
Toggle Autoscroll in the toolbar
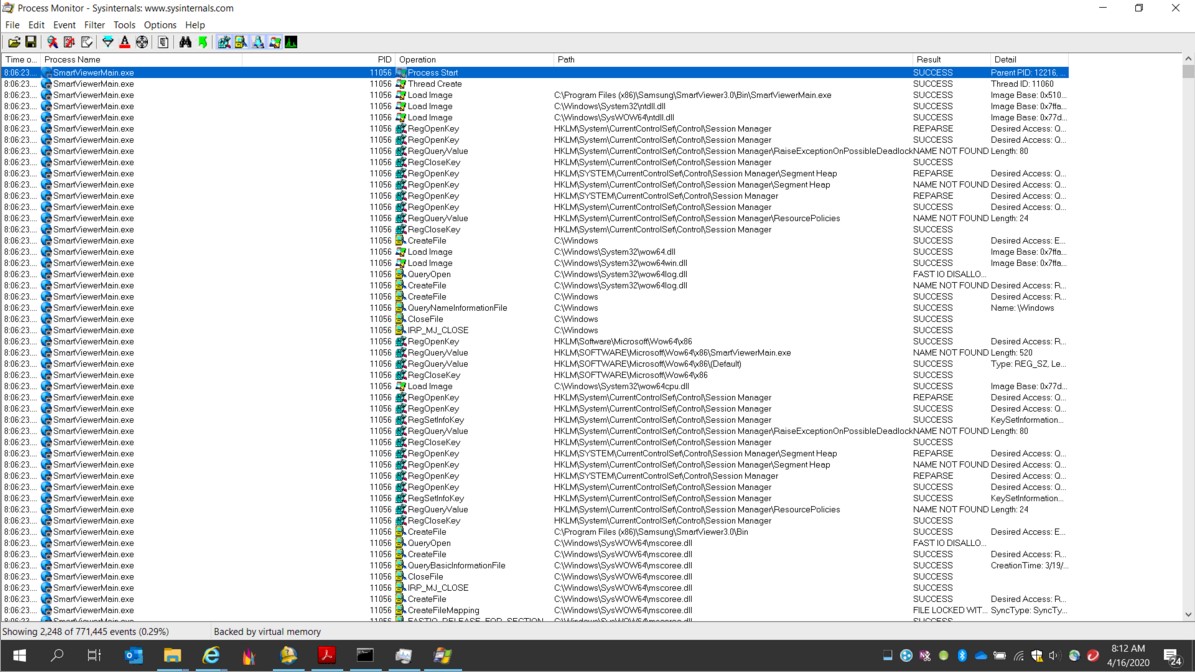pyautogui.click(x=69, y=43)
